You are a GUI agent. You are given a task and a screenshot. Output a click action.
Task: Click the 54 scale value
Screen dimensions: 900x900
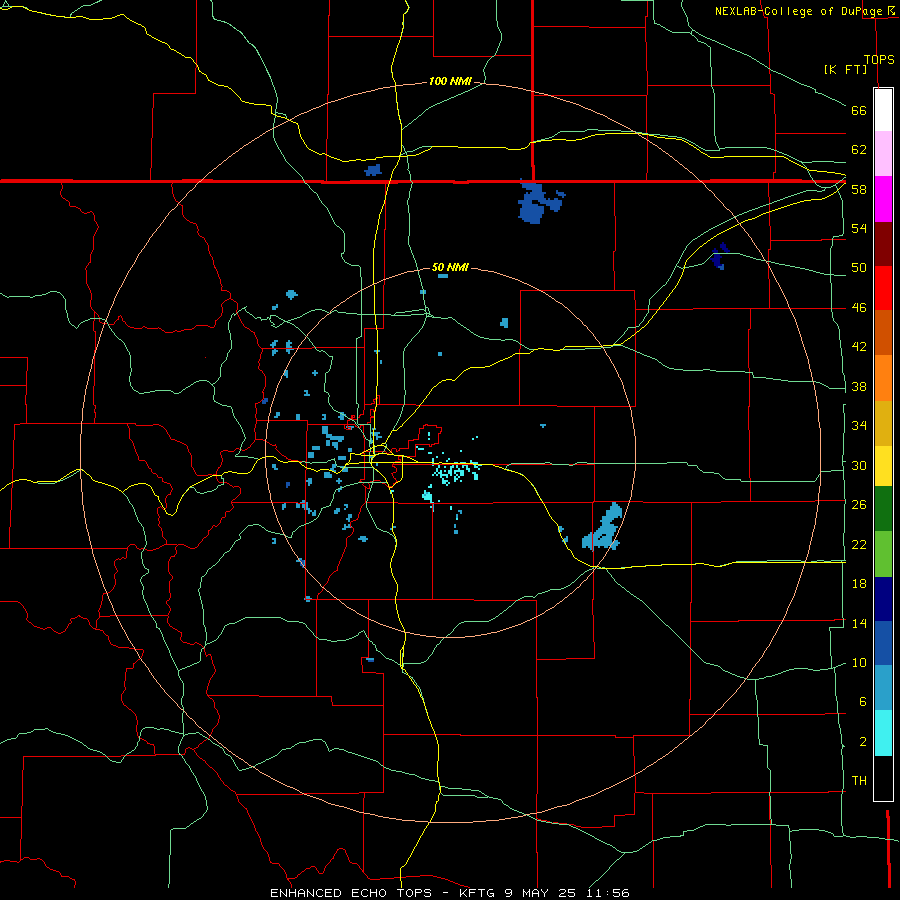[859, 228]
